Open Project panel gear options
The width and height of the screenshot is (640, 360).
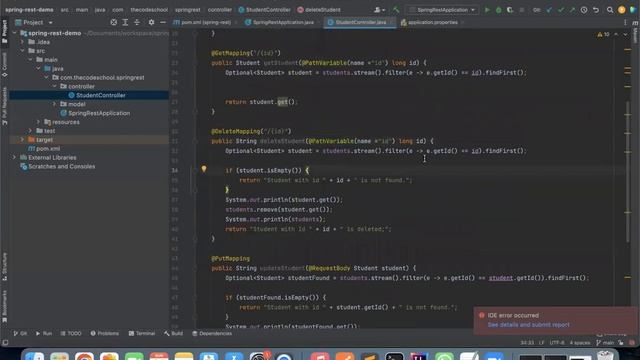click(151, 22)
